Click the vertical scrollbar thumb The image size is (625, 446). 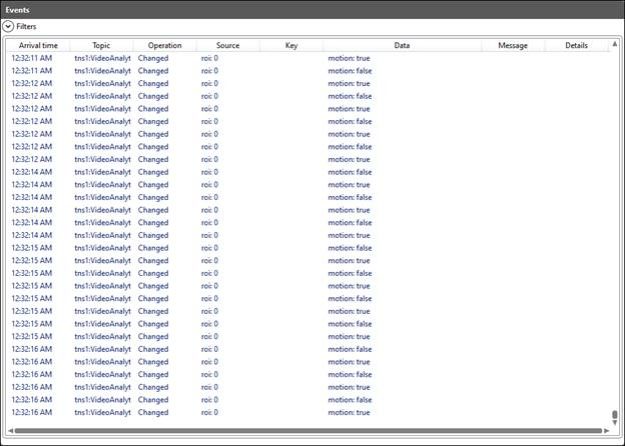tap(614, 415)
